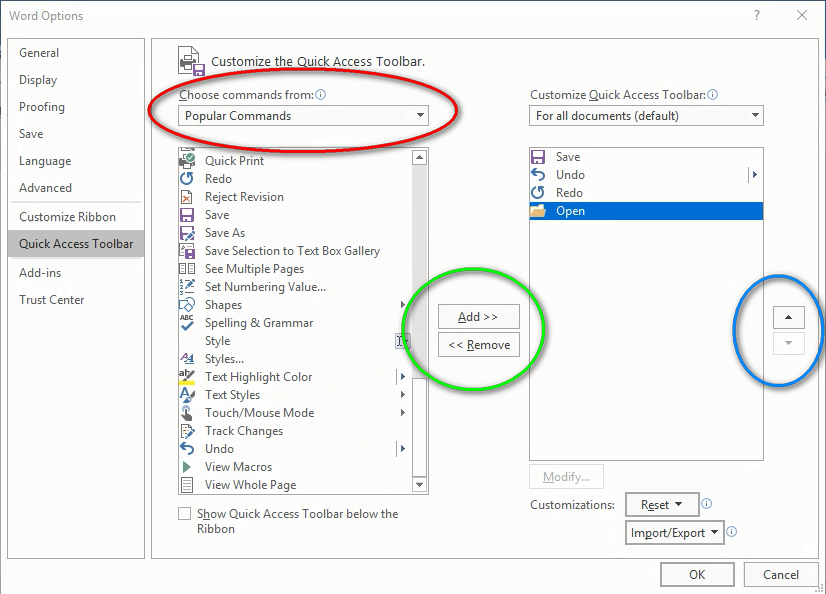Move selected command up with arrow button

[x=788, y=317]
